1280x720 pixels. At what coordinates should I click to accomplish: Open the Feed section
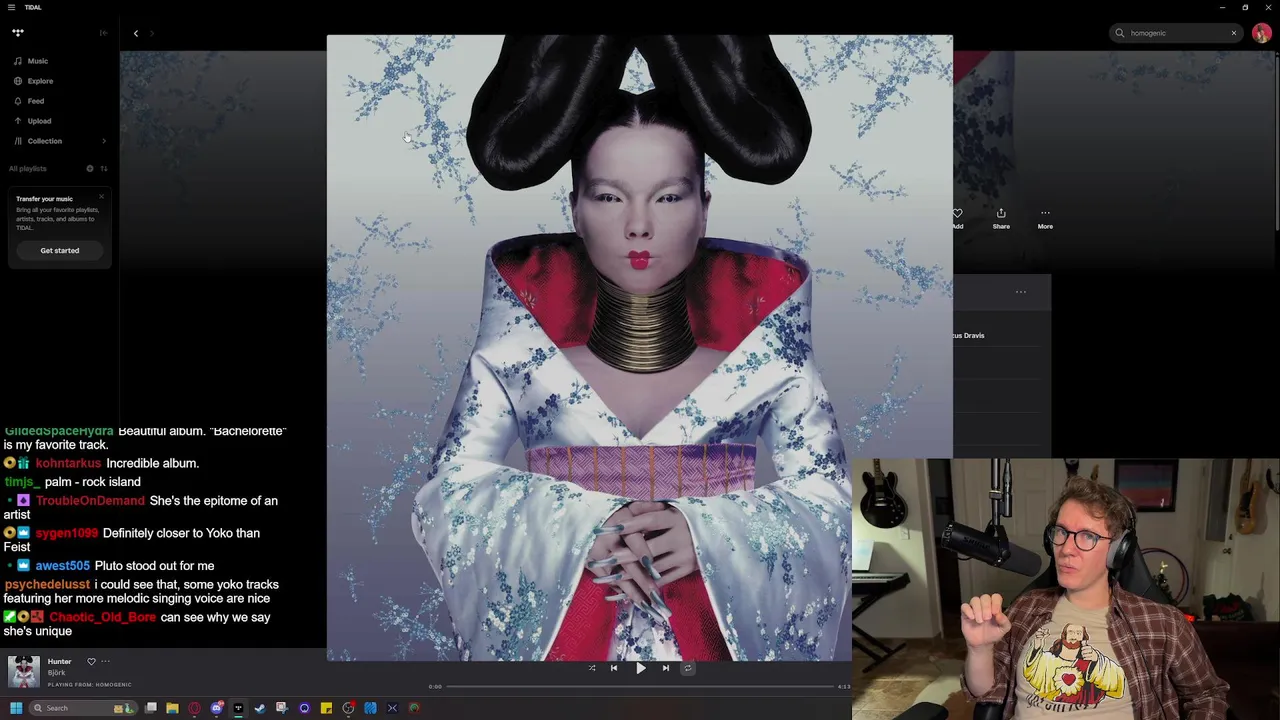tap(29, 101)
